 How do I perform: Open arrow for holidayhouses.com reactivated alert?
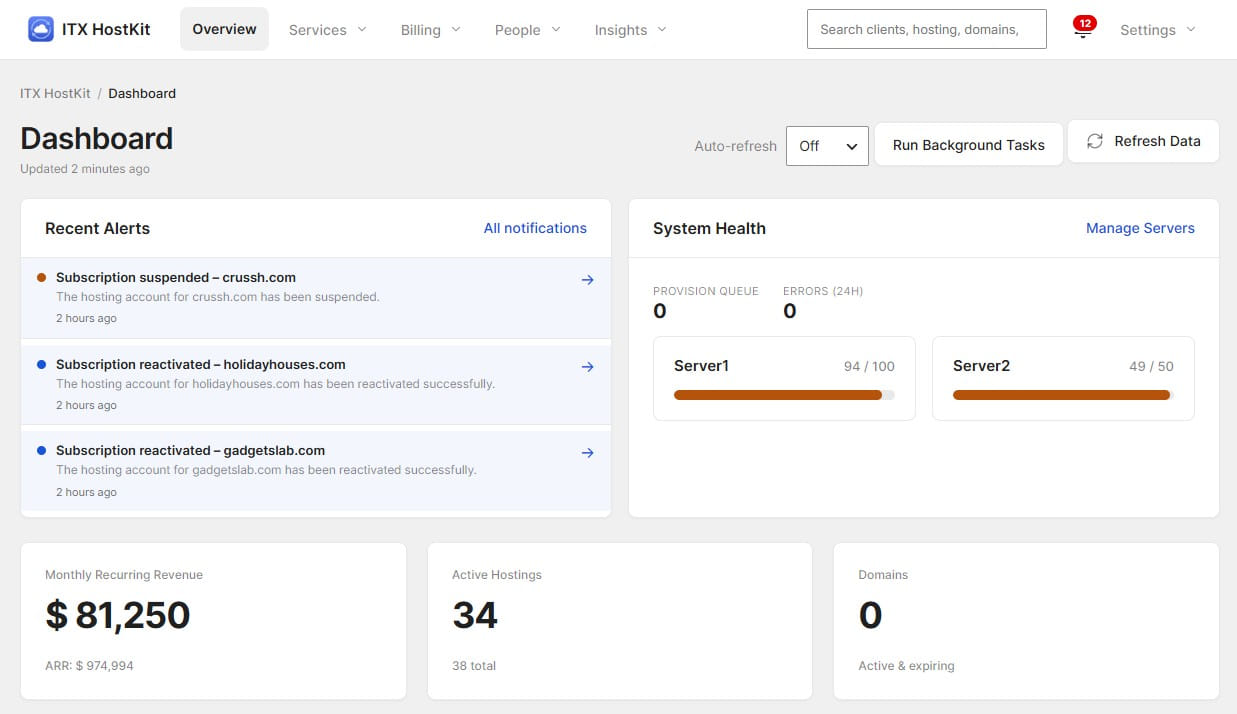tap(587, 367)
